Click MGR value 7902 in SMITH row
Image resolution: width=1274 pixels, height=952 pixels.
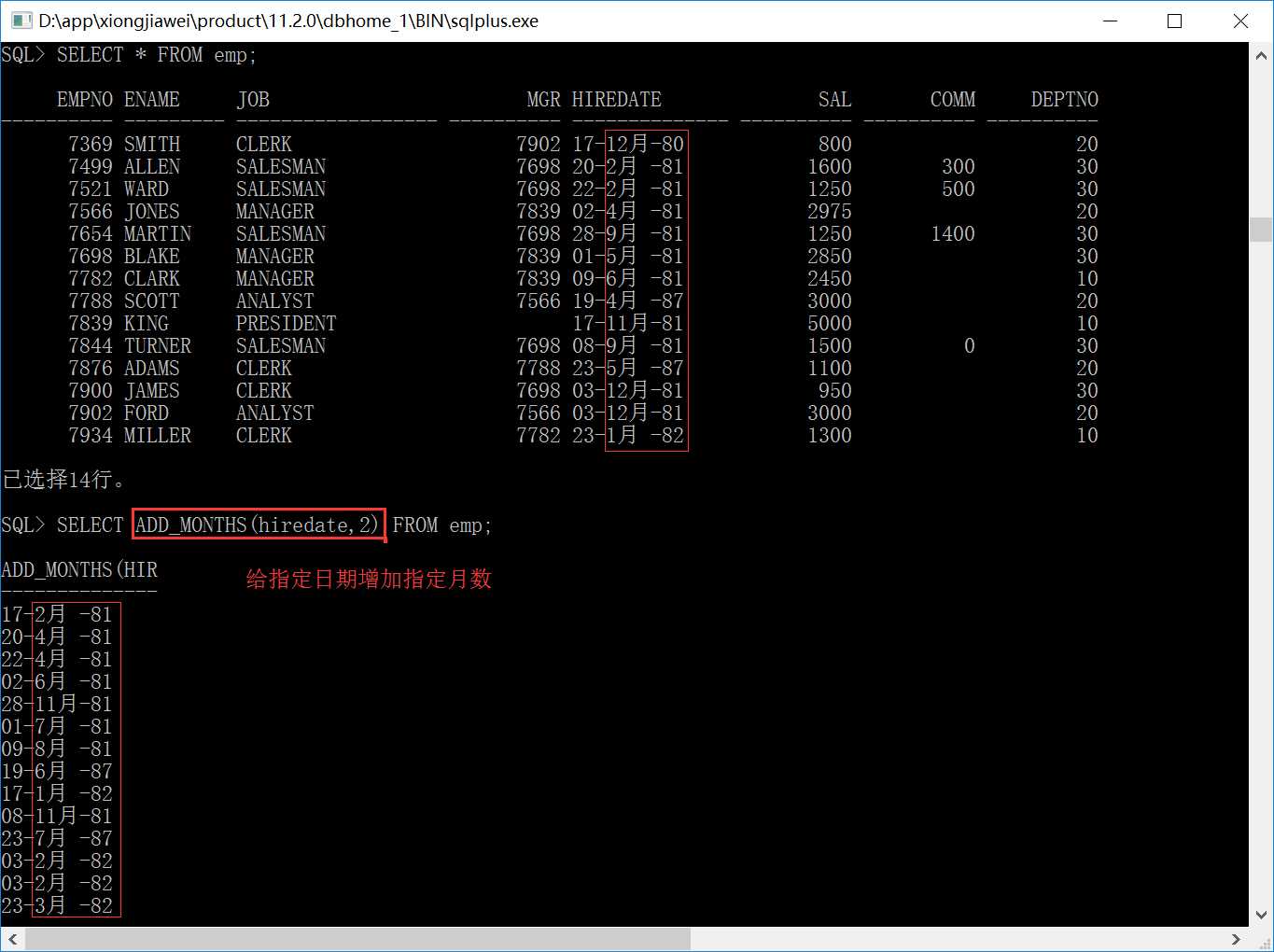click(x=539, y=144)
